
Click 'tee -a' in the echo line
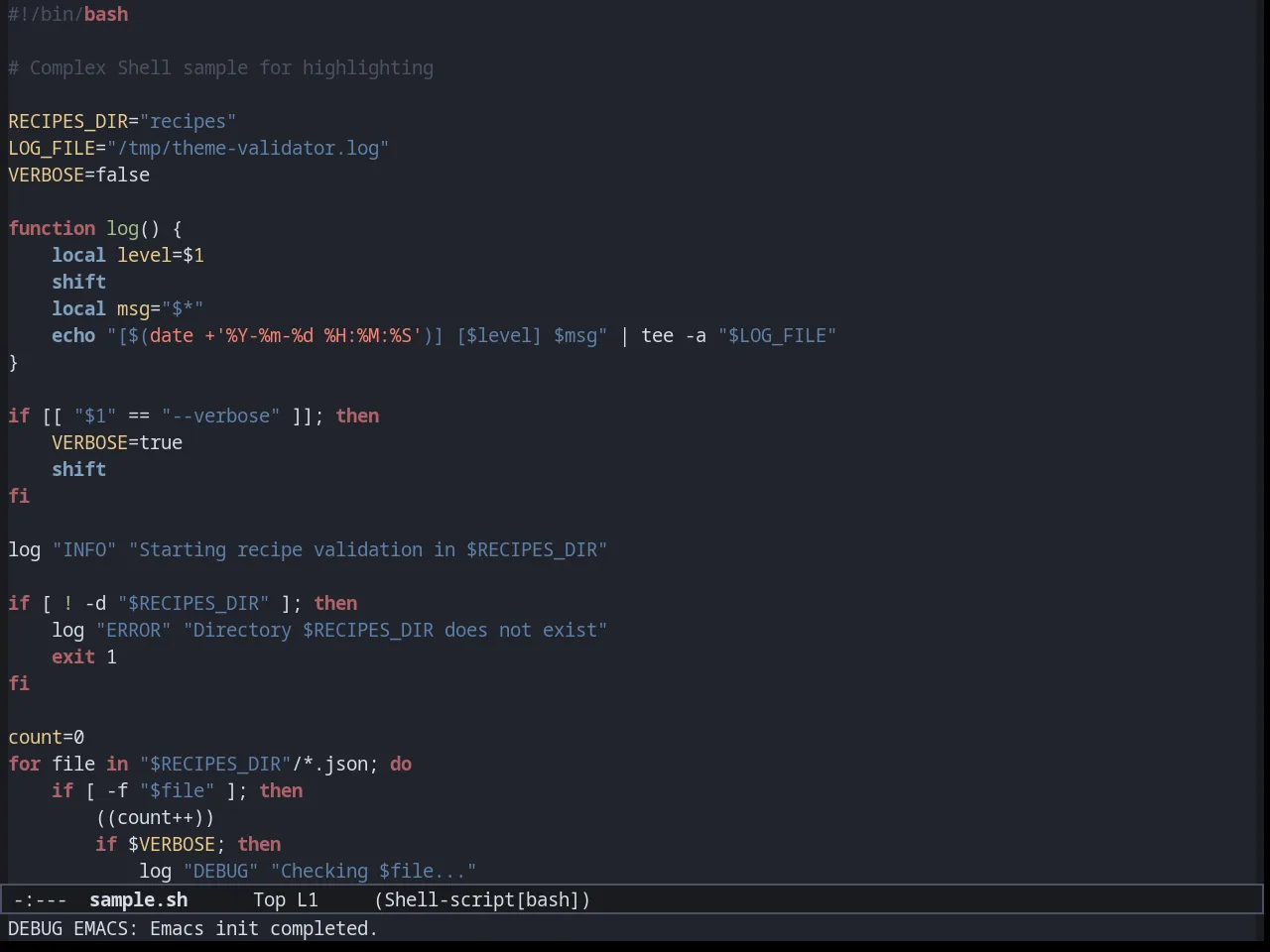[674, 335]
